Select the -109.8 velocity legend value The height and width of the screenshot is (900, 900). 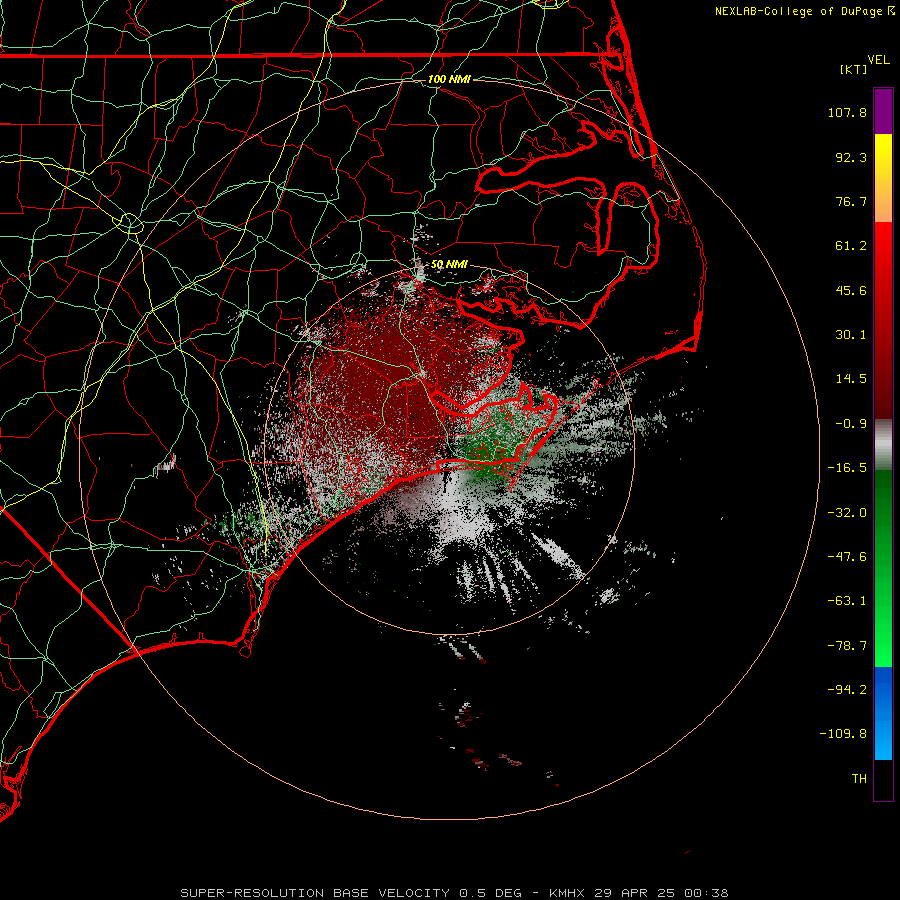(843, 734)
